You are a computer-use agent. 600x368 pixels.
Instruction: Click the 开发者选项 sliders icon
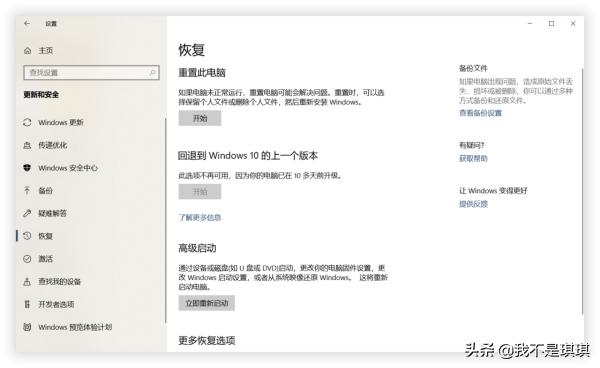coord(27,304)
